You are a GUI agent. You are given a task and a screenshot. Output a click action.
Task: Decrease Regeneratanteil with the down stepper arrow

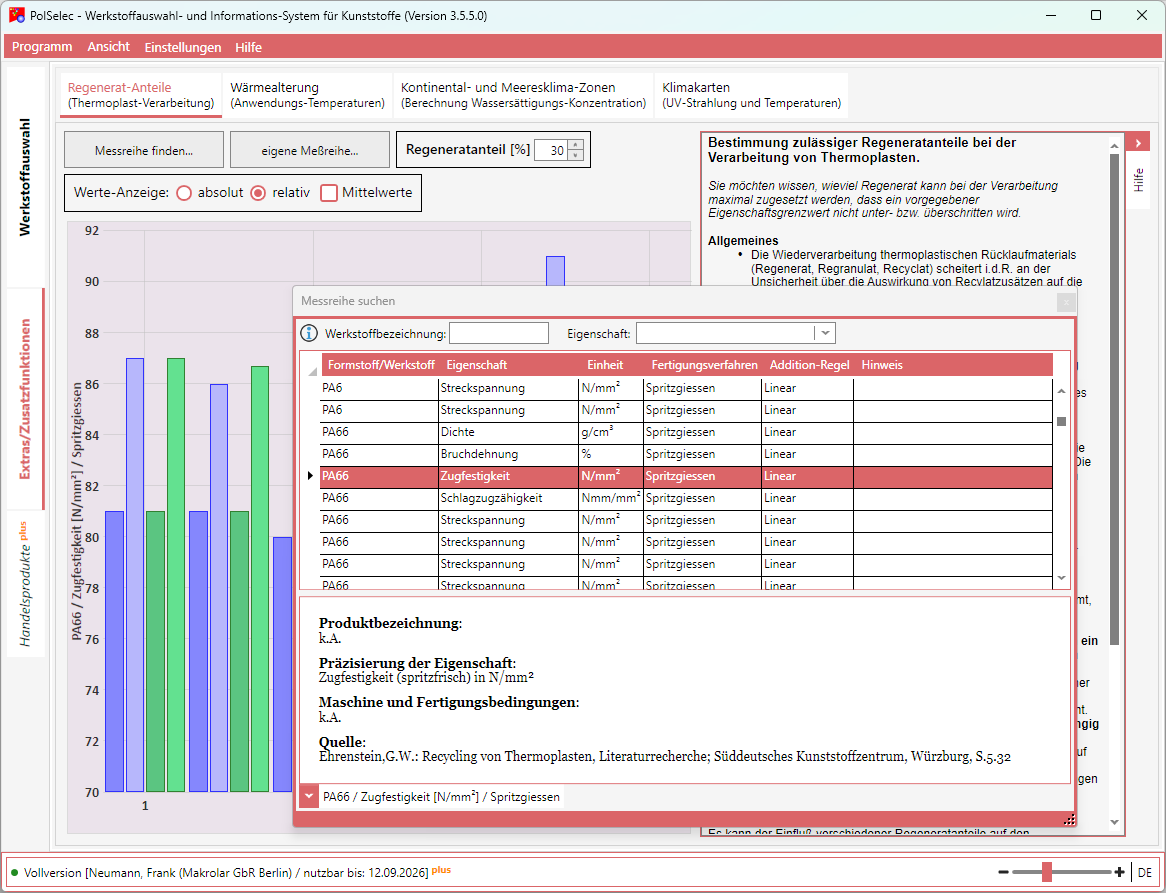click(x=575, y=155)
